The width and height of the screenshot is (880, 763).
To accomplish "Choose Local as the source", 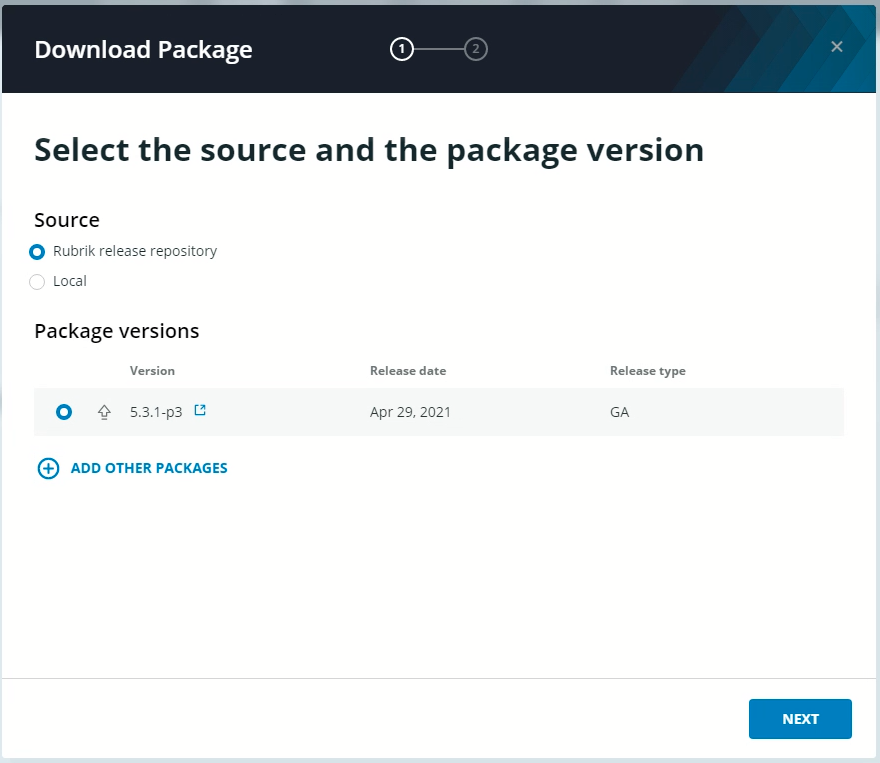I will [37, 282].
